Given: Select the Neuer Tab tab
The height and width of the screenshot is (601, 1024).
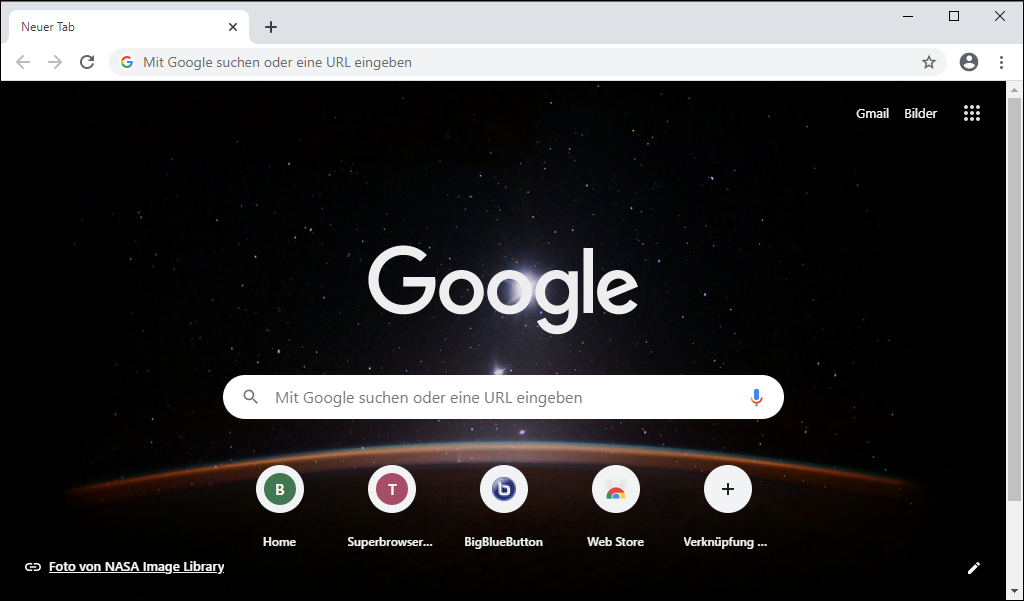Looking at the screenshot, I should [110, 27].
